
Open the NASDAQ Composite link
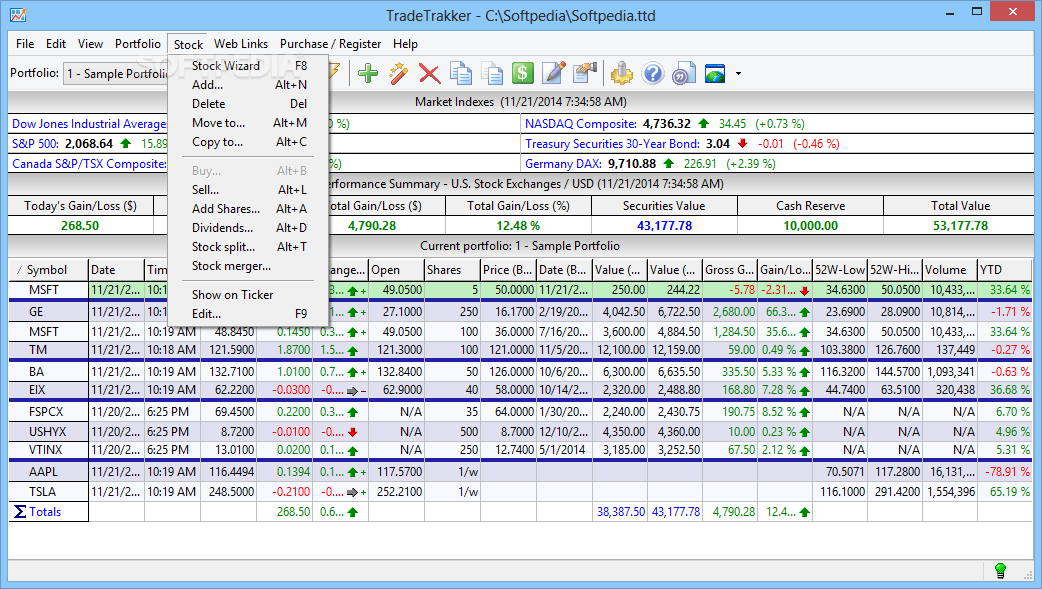pyautogui.click(x=581, y=124)
